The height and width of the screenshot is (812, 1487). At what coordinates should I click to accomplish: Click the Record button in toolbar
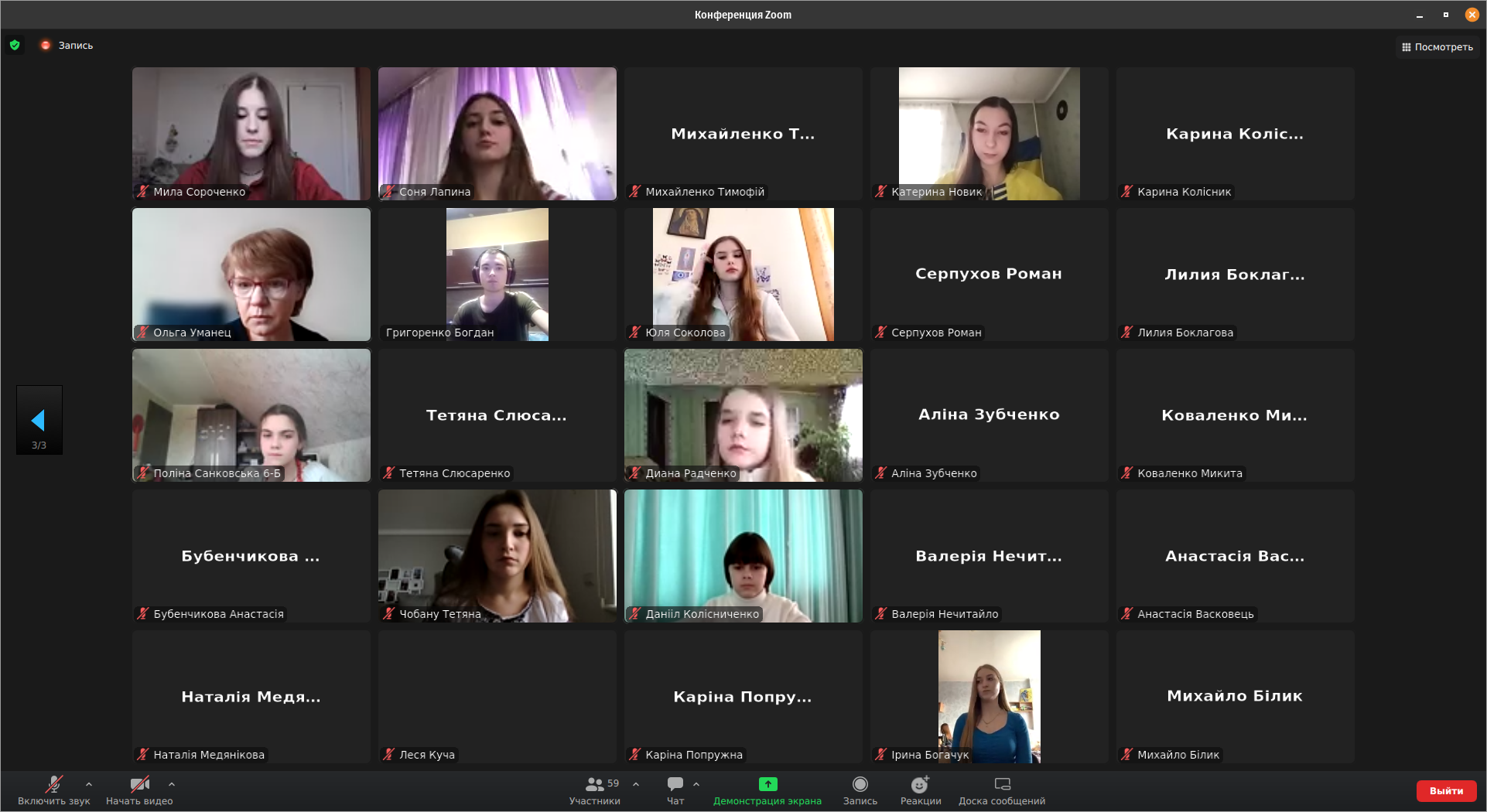coord(860,785)
